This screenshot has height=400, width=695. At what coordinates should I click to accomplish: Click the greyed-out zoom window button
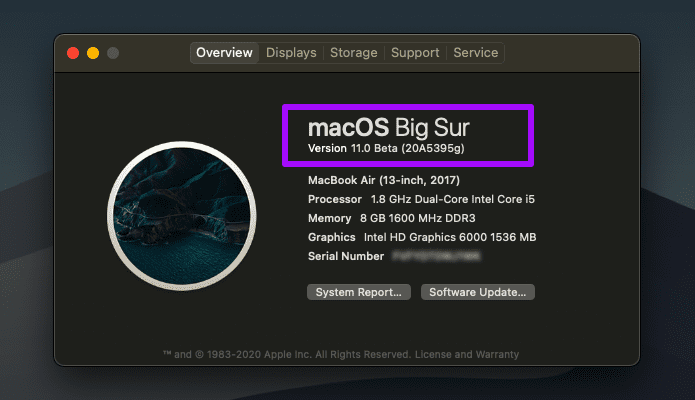(113, 53)
